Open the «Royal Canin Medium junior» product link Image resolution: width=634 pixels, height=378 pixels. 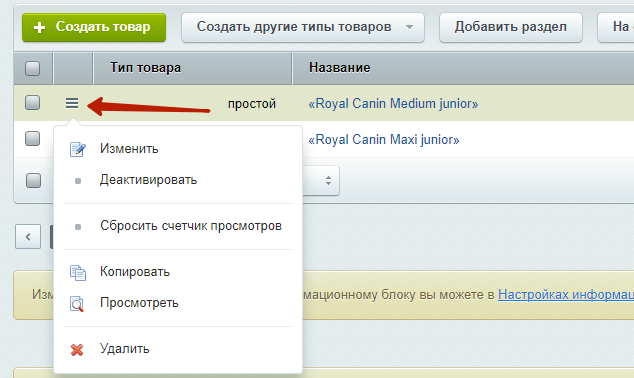click(x=393, y=103)
